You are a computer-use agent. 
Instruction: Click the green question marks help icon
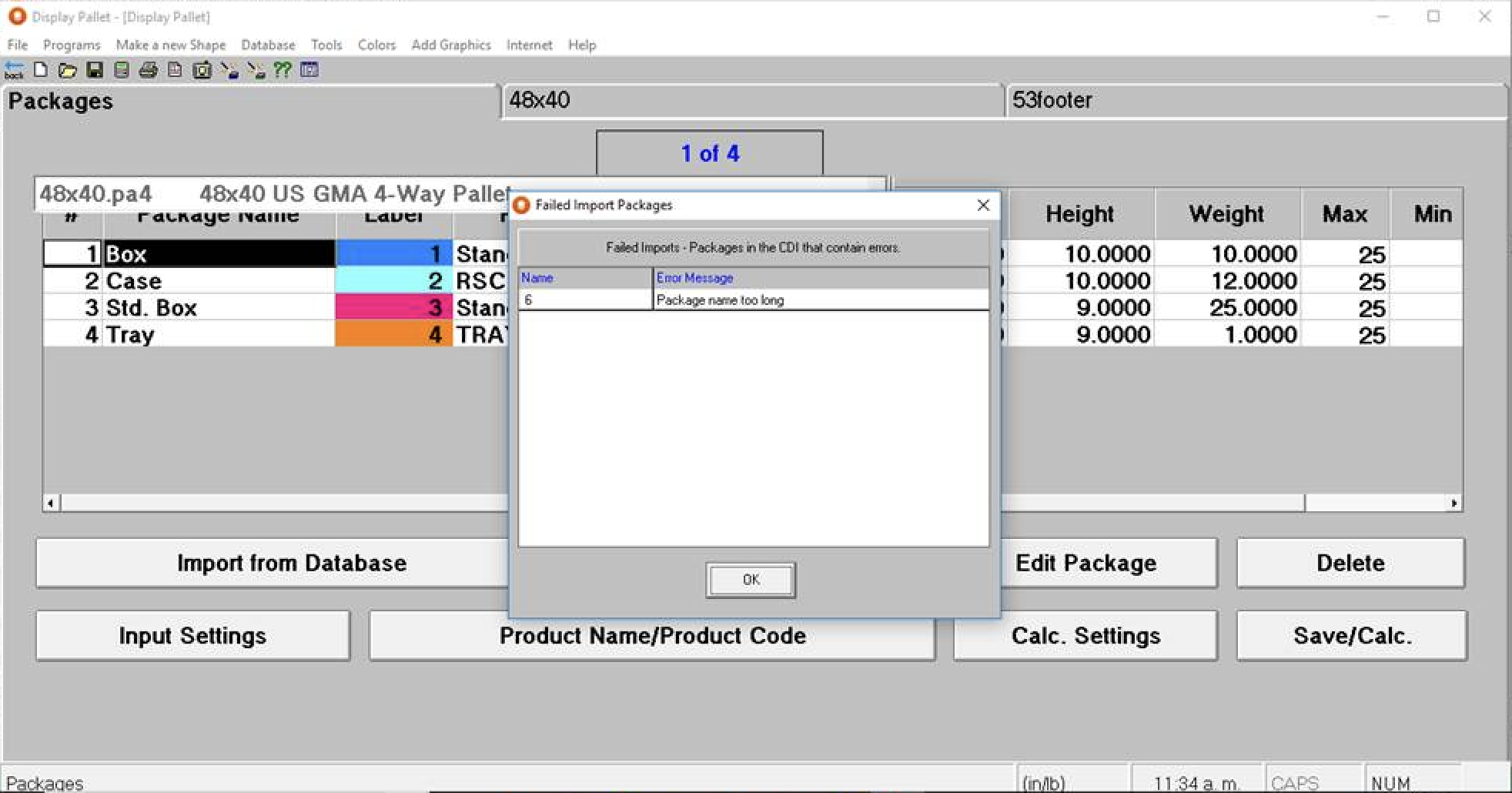283,71
